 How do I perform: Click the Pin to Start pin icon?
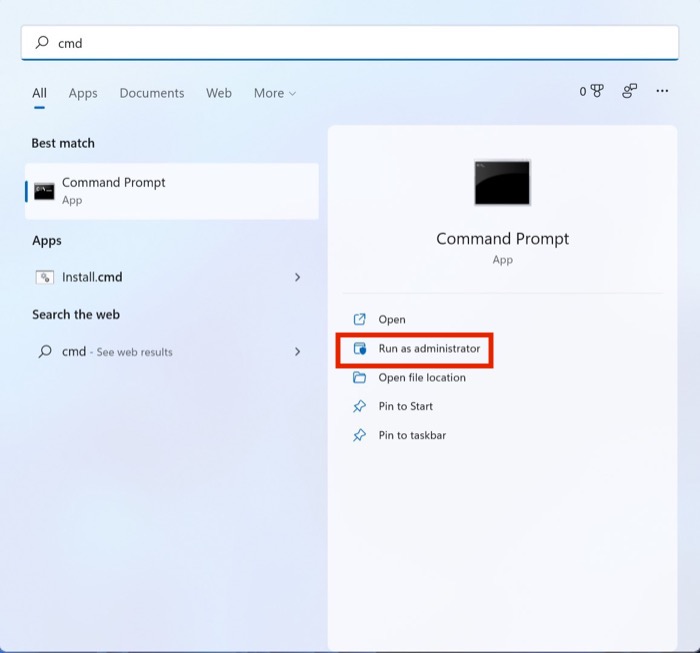point(359,406)
